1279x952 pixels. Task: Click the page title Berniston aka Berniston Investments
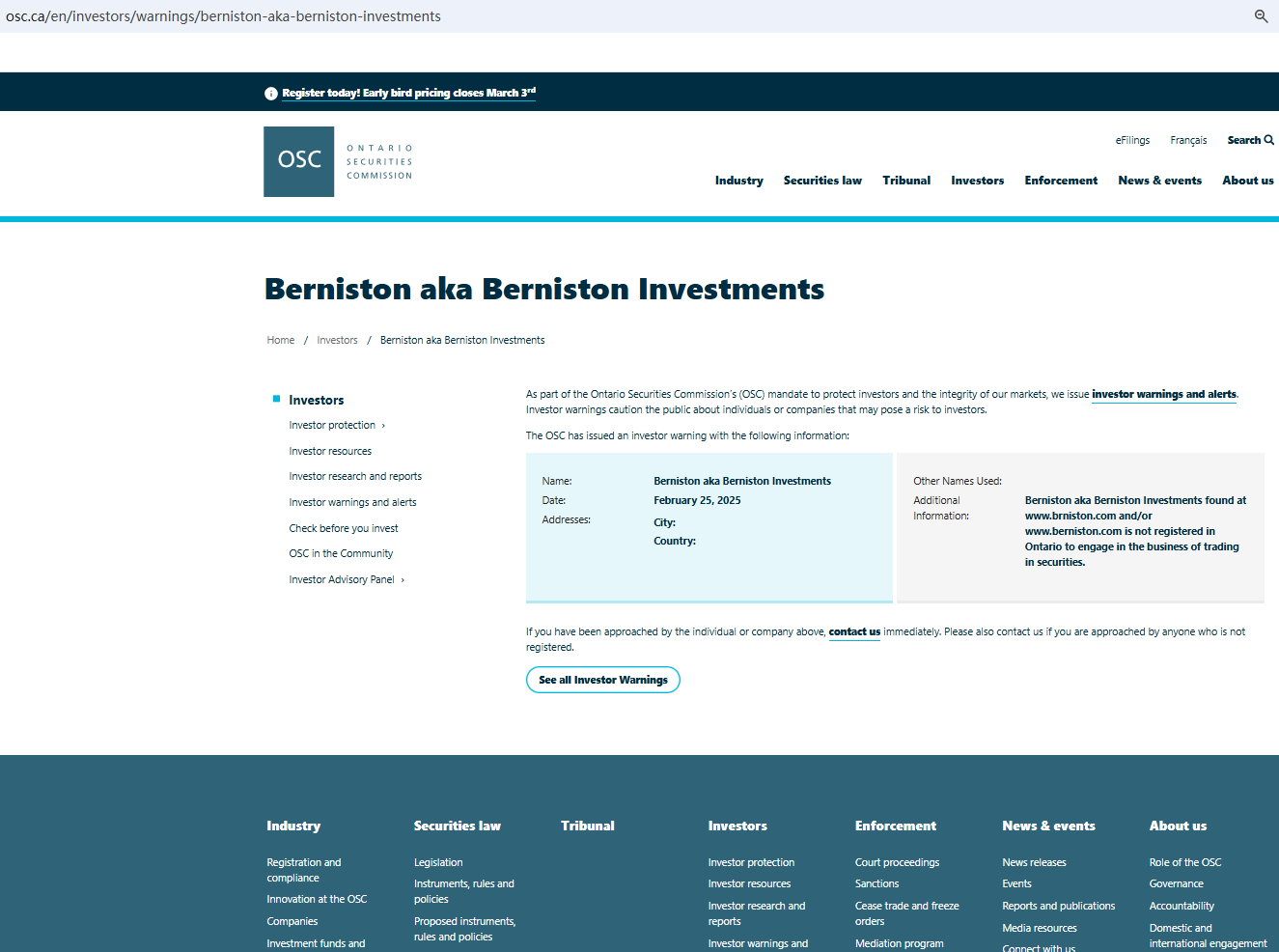[544, 289]
